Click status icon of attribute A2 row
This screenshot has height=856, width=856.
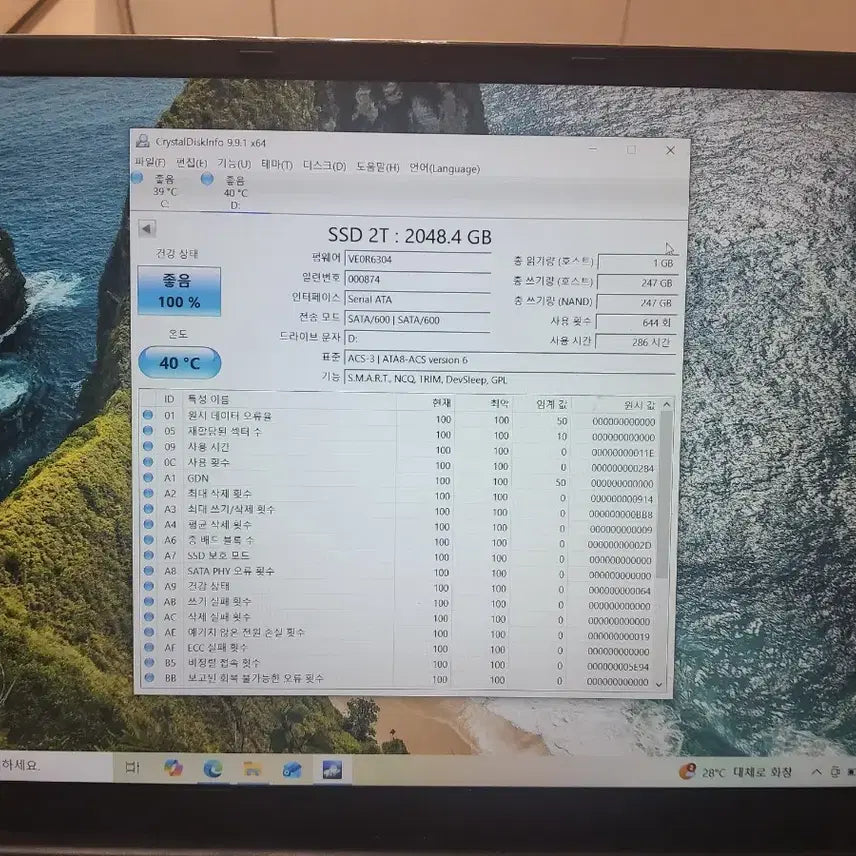(147, 492)
